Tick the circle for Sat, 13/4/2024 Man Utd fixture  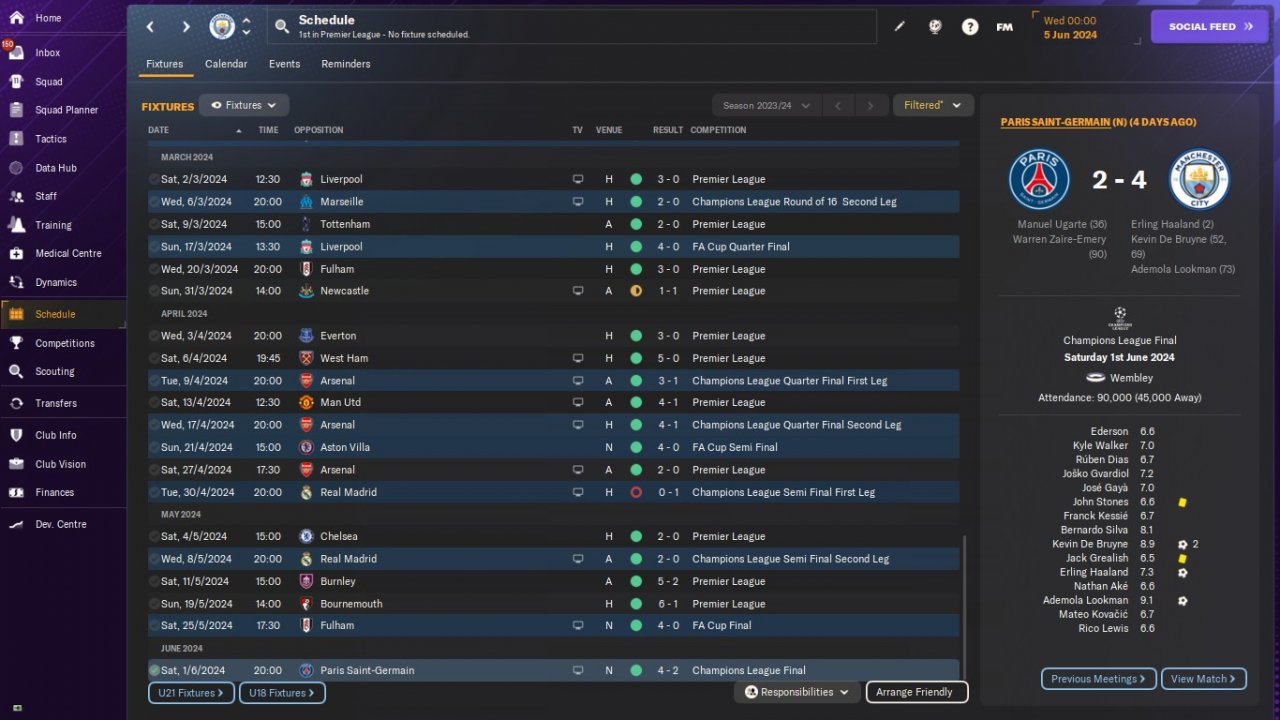154,403
